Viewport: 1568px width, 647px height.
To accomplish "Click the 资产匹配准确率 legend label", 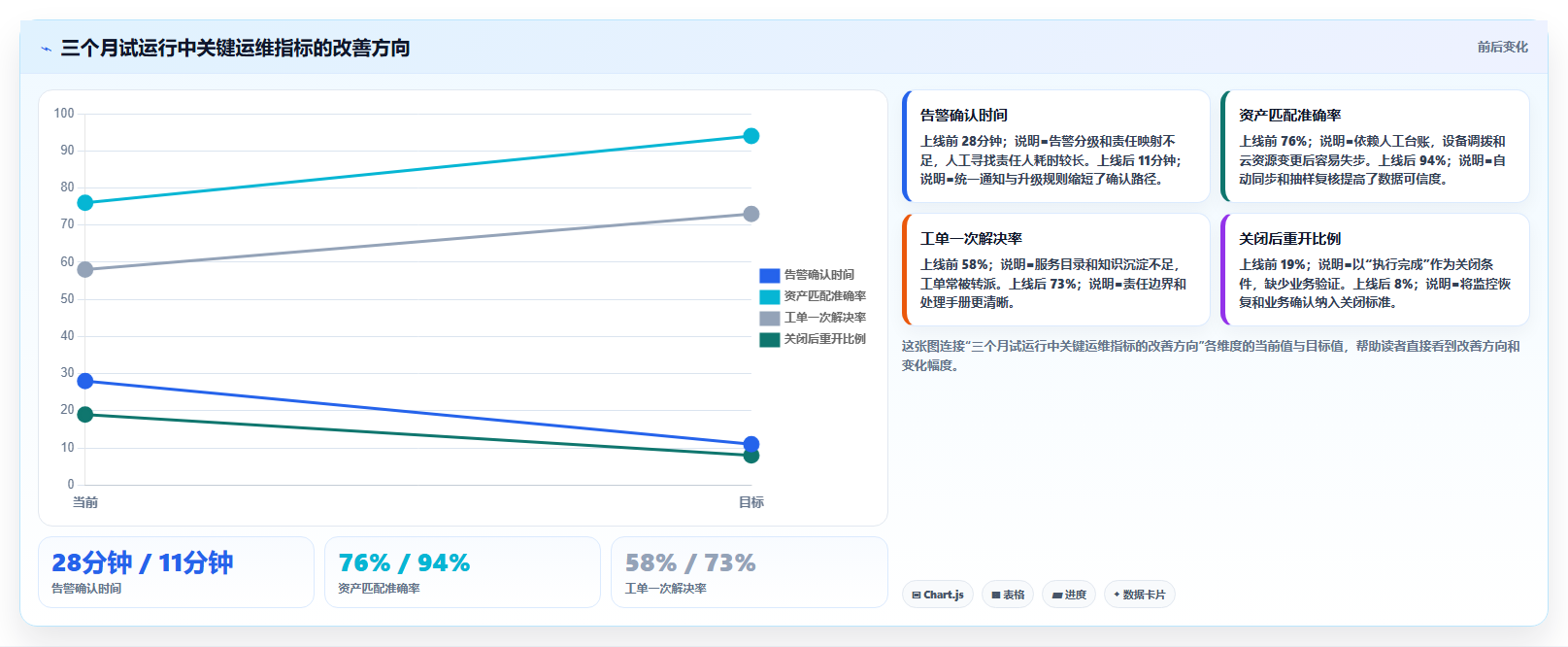I will click(825, 296).
